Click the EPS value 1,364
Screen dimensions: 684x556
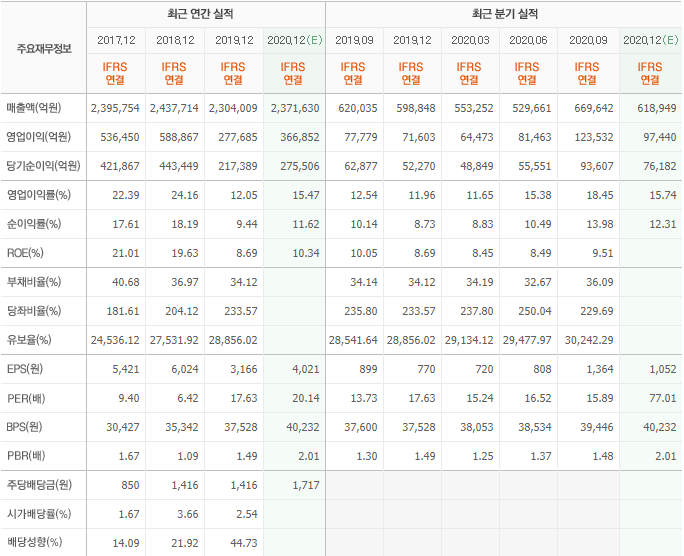(x=600, y=369)
